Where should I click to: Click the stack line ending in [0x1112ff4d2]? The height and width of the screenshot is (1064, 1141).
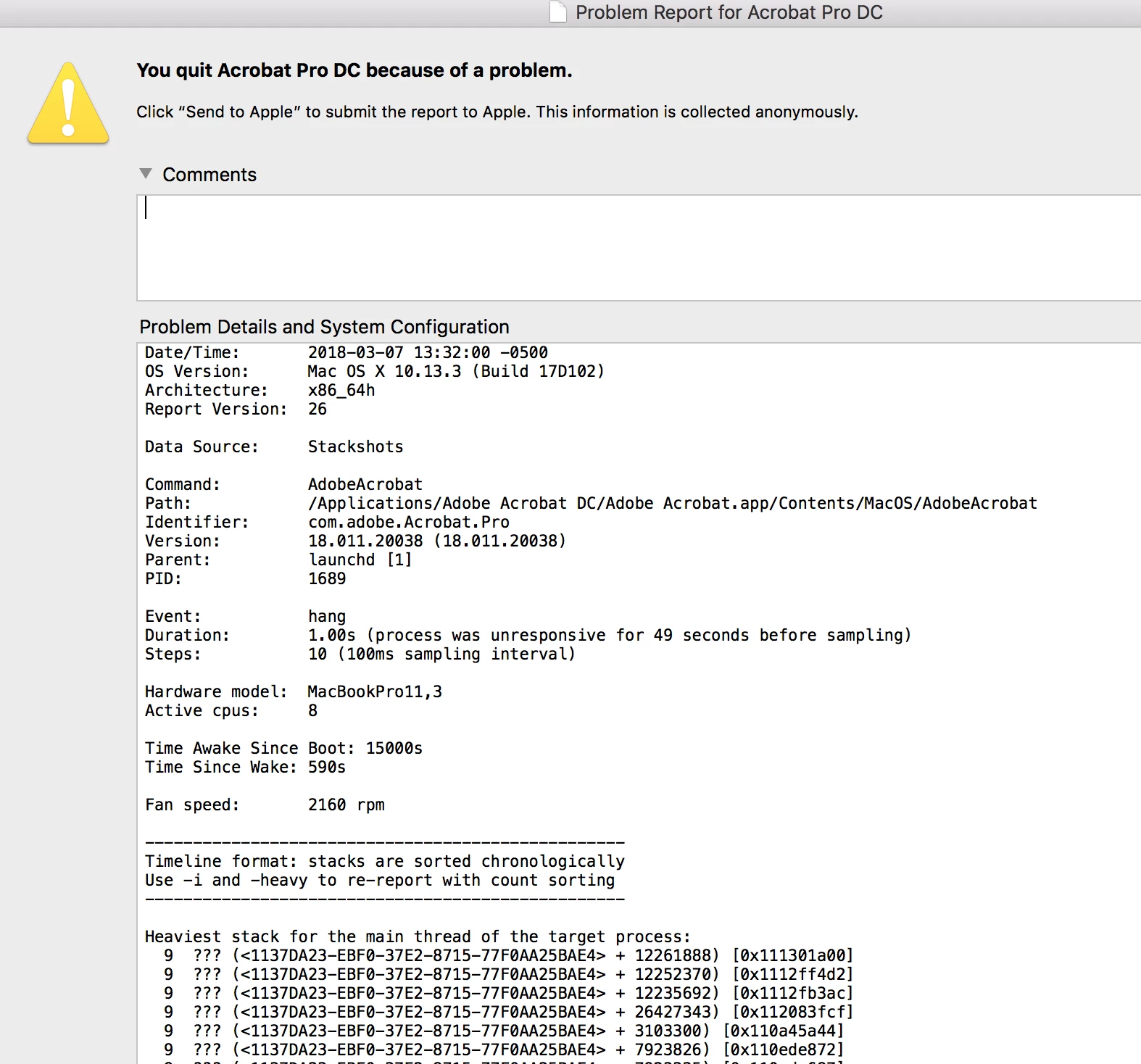tap(509, 975)
